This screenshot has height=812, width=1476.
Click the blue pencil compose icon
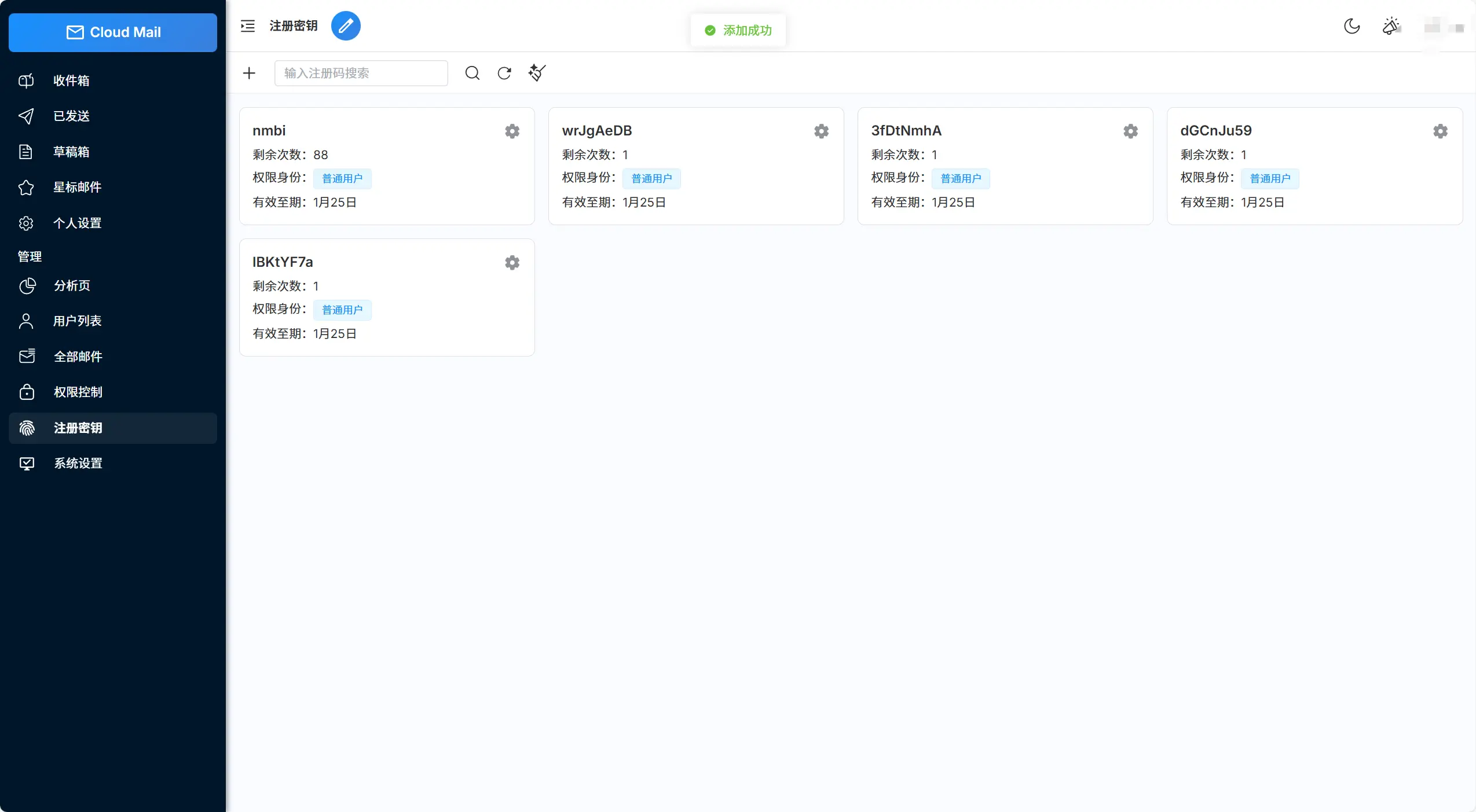[x=346, y=26]
